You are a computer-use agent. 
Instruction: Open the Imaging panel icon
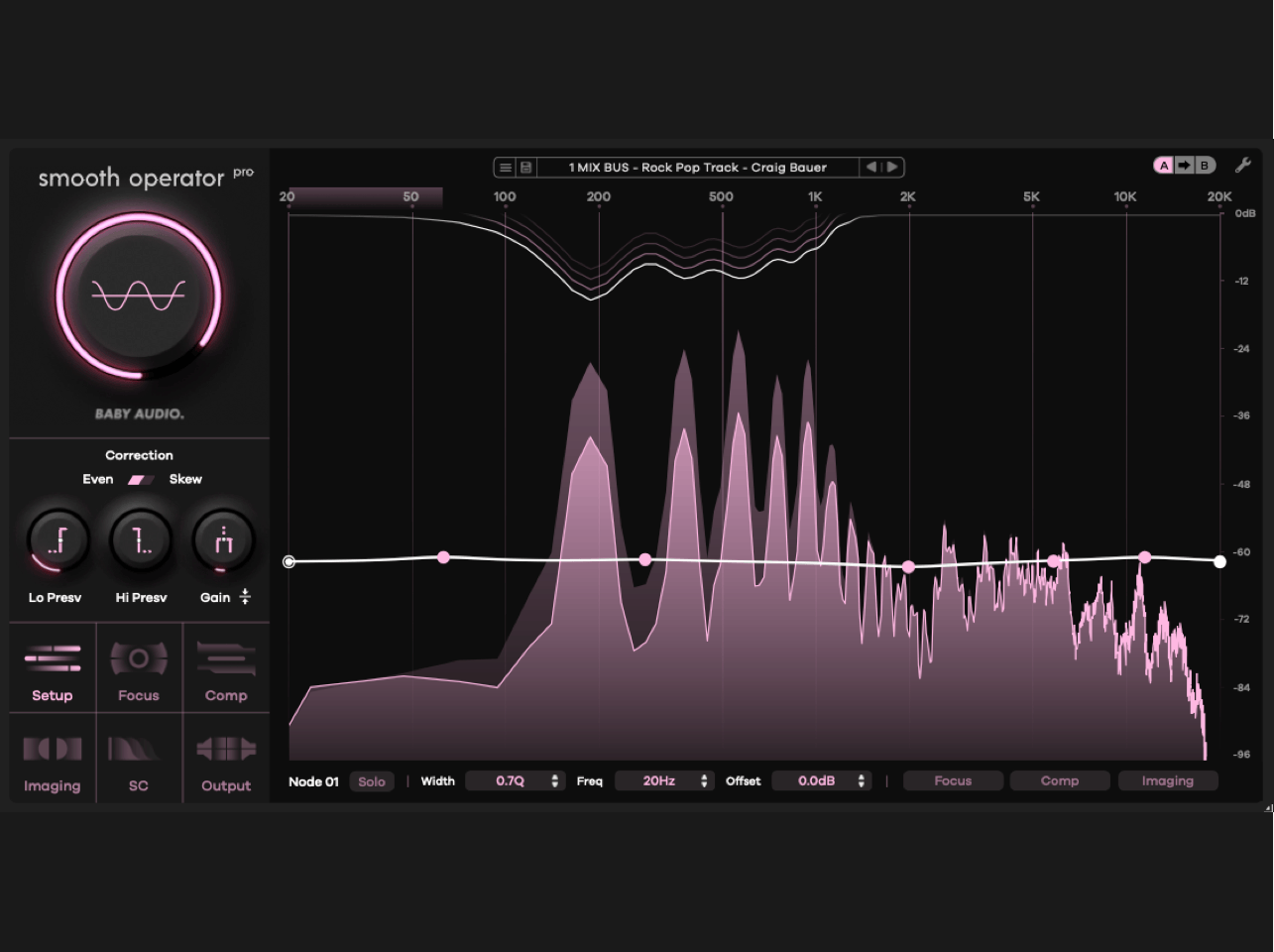pyautogui.click(x=53, y=749)
